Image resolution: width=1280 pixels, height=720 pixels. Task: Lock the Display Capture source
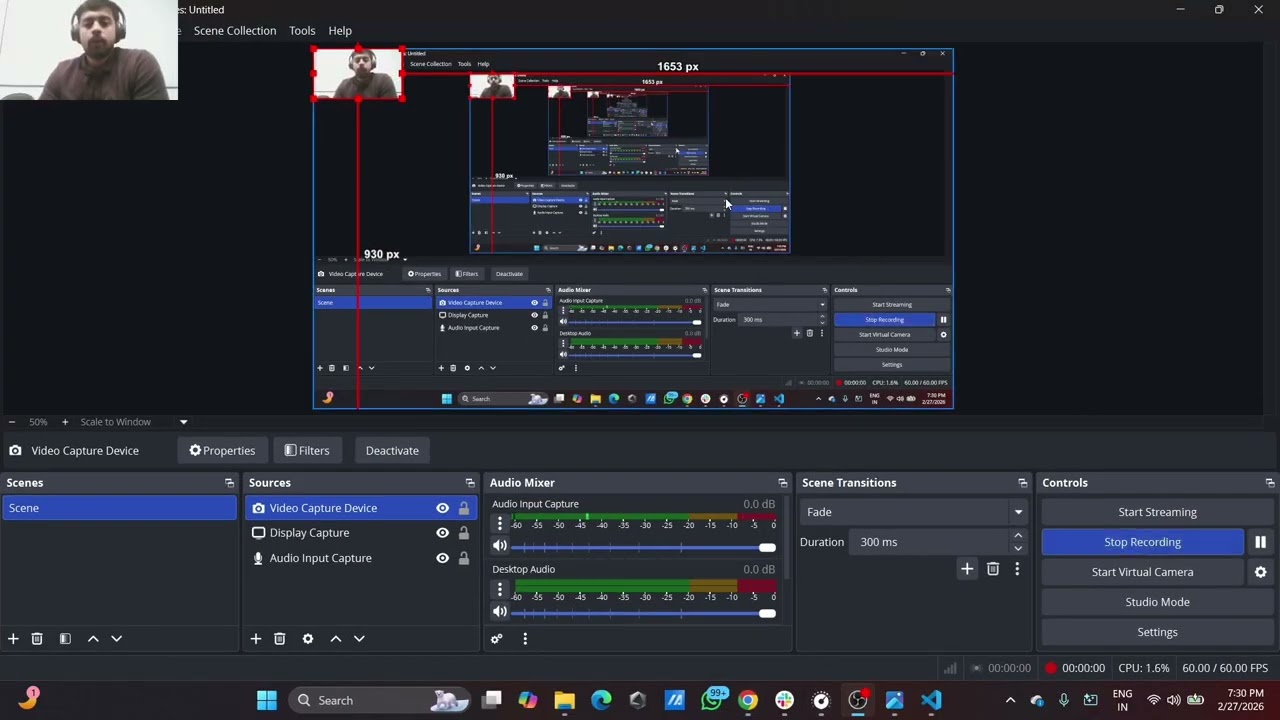(464, 533)
